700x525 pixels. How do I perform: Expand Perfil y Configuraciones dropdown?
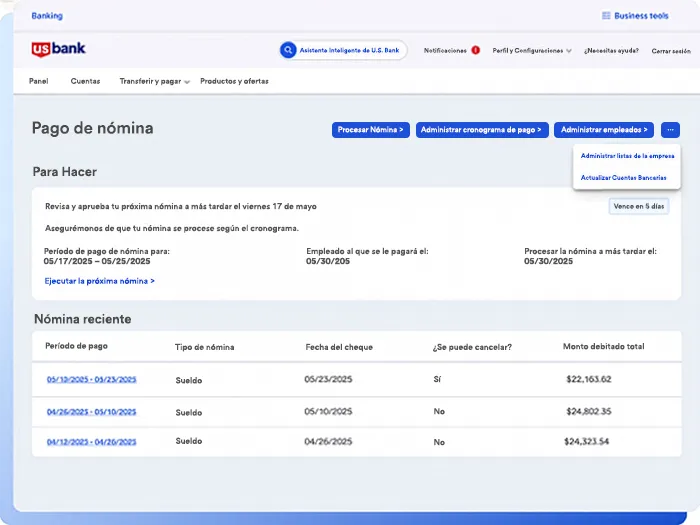point(532,50)
